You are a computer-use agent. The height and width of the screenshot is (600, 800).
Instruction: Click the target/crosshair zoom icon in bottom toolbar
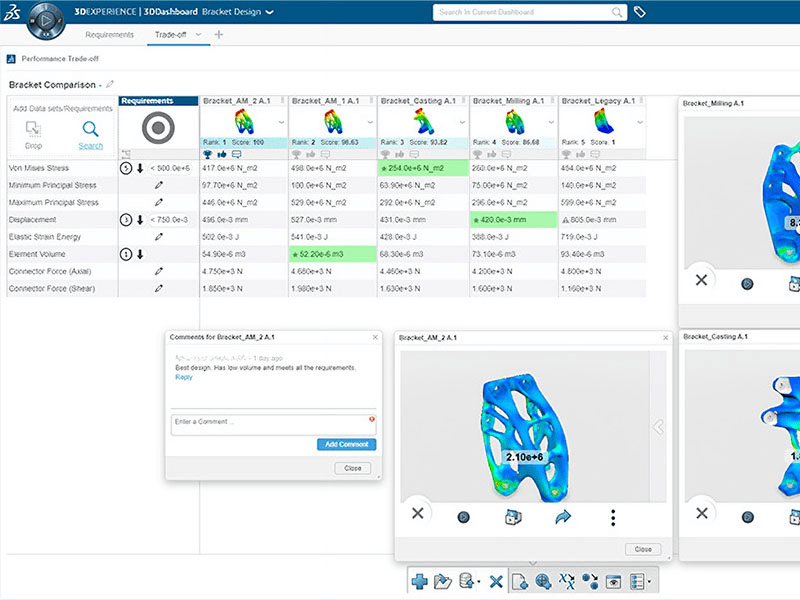542,581
